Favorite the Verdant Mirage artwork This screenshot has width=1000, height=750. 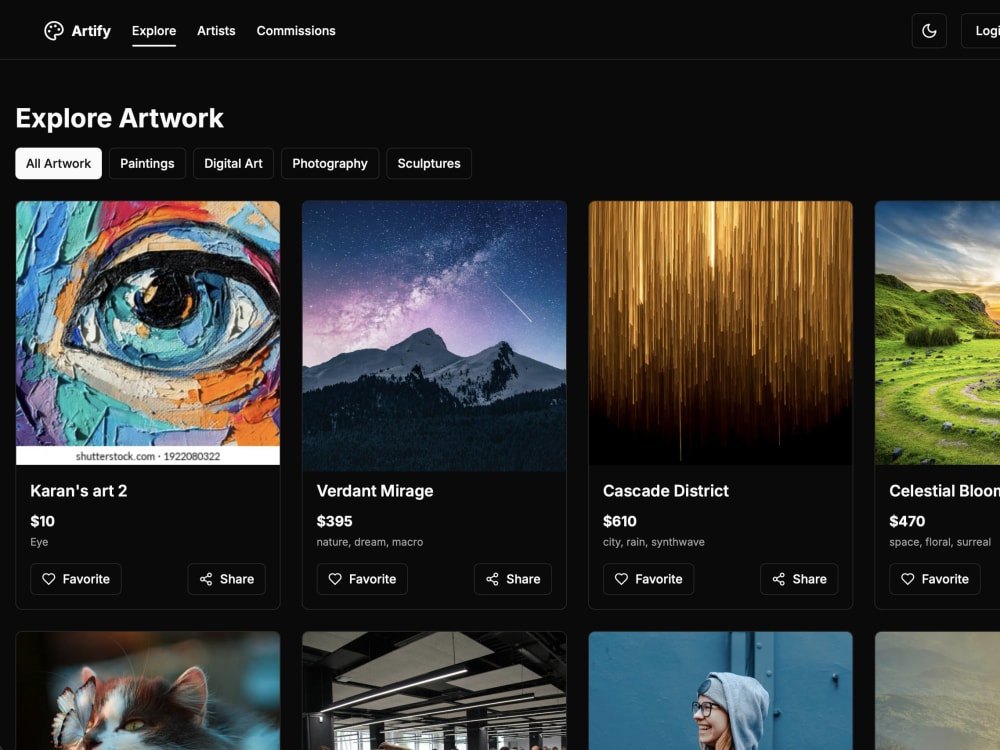tap(362, 579)
